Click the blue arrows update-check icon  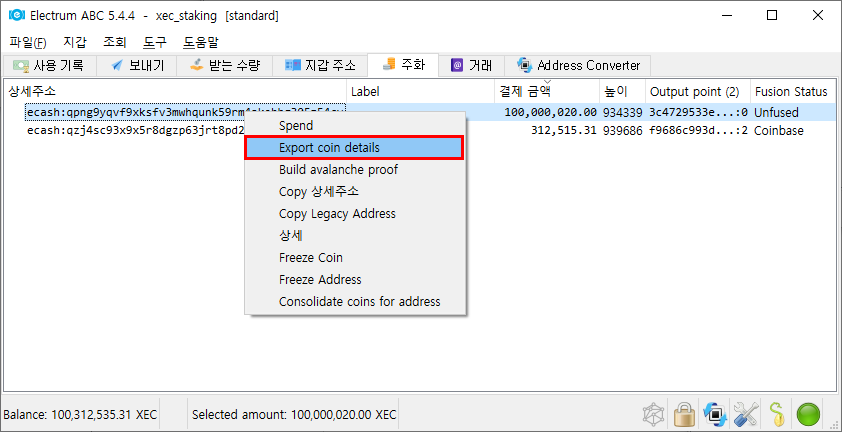coord(715,414)
